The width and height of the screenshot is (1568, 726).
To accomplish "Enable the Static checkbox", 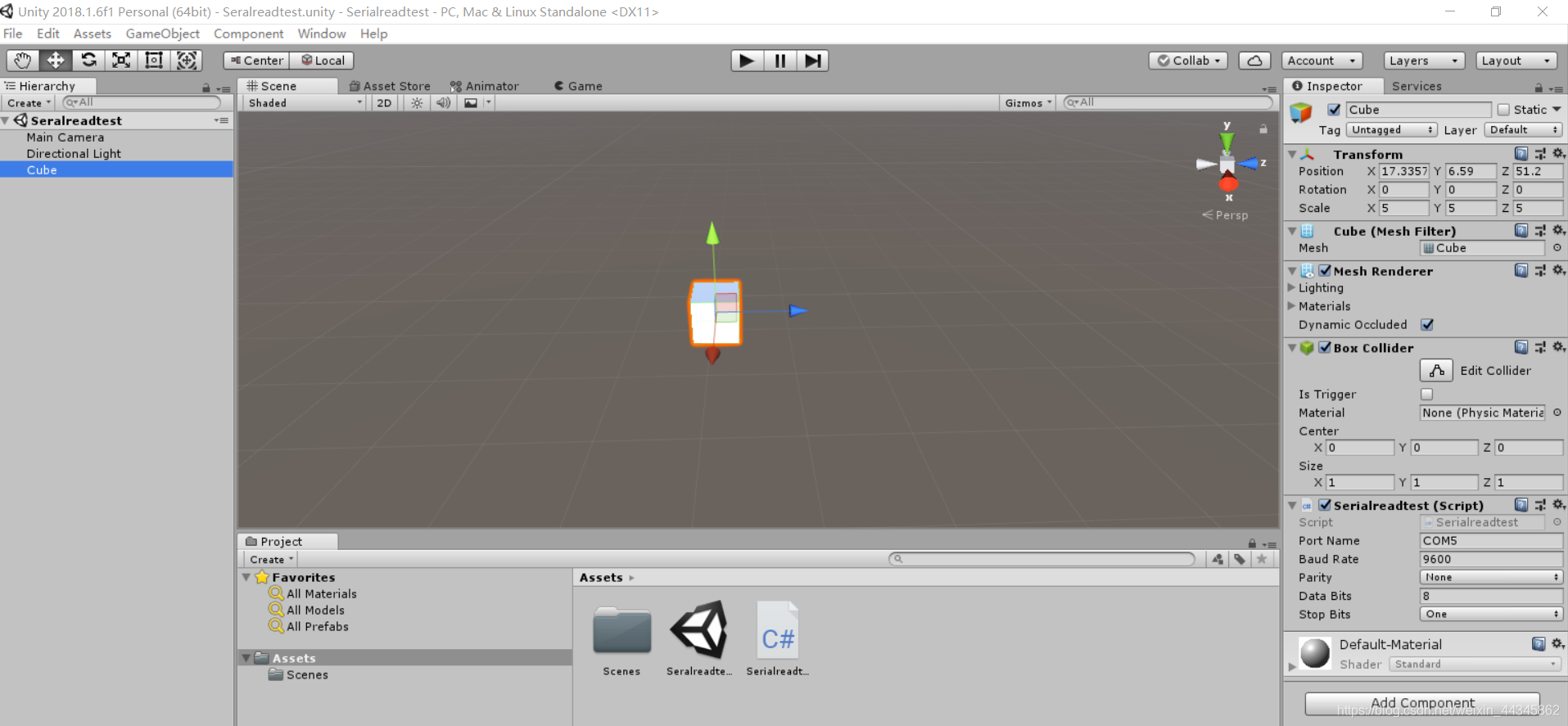I will click(1503, 110).
